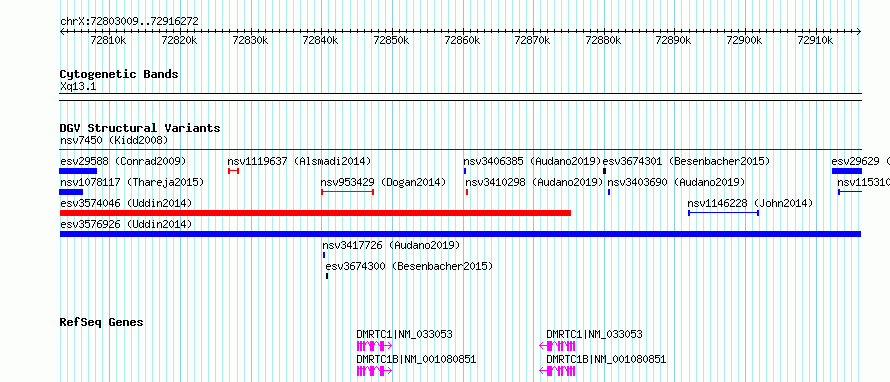Screen dimensions: 890x382
Task: Open the esv3576926 (Uddin2014) long blue bar
Action: 460,234
